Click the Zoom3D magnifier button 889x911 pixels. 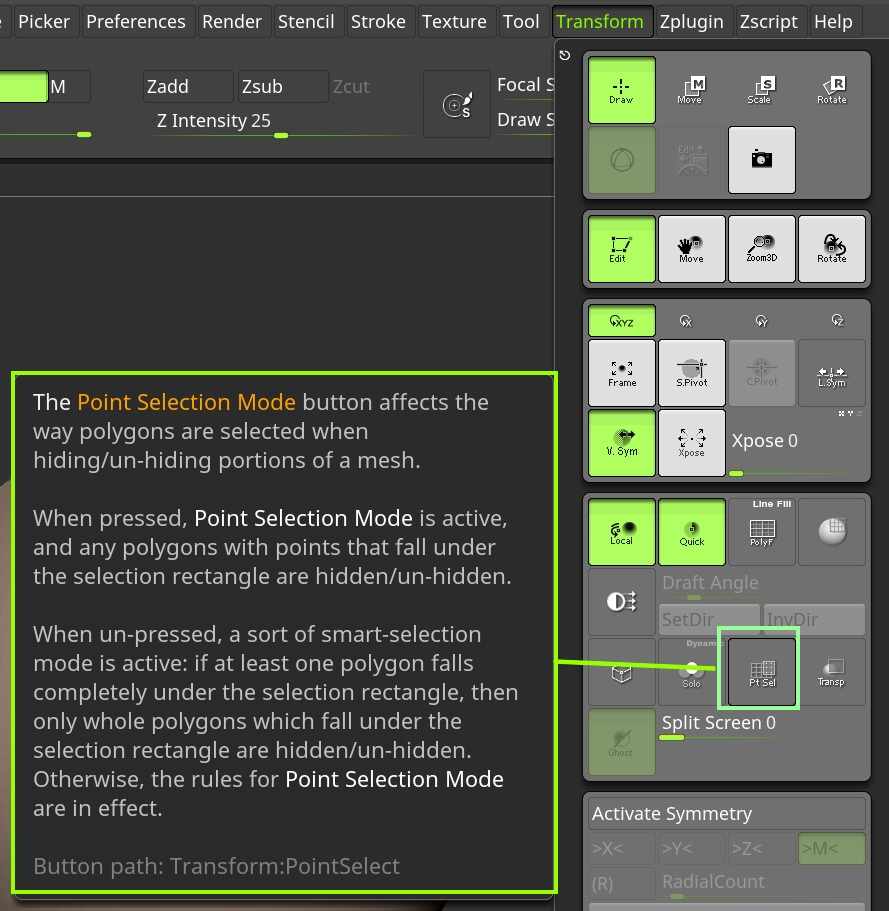point(761,249)
